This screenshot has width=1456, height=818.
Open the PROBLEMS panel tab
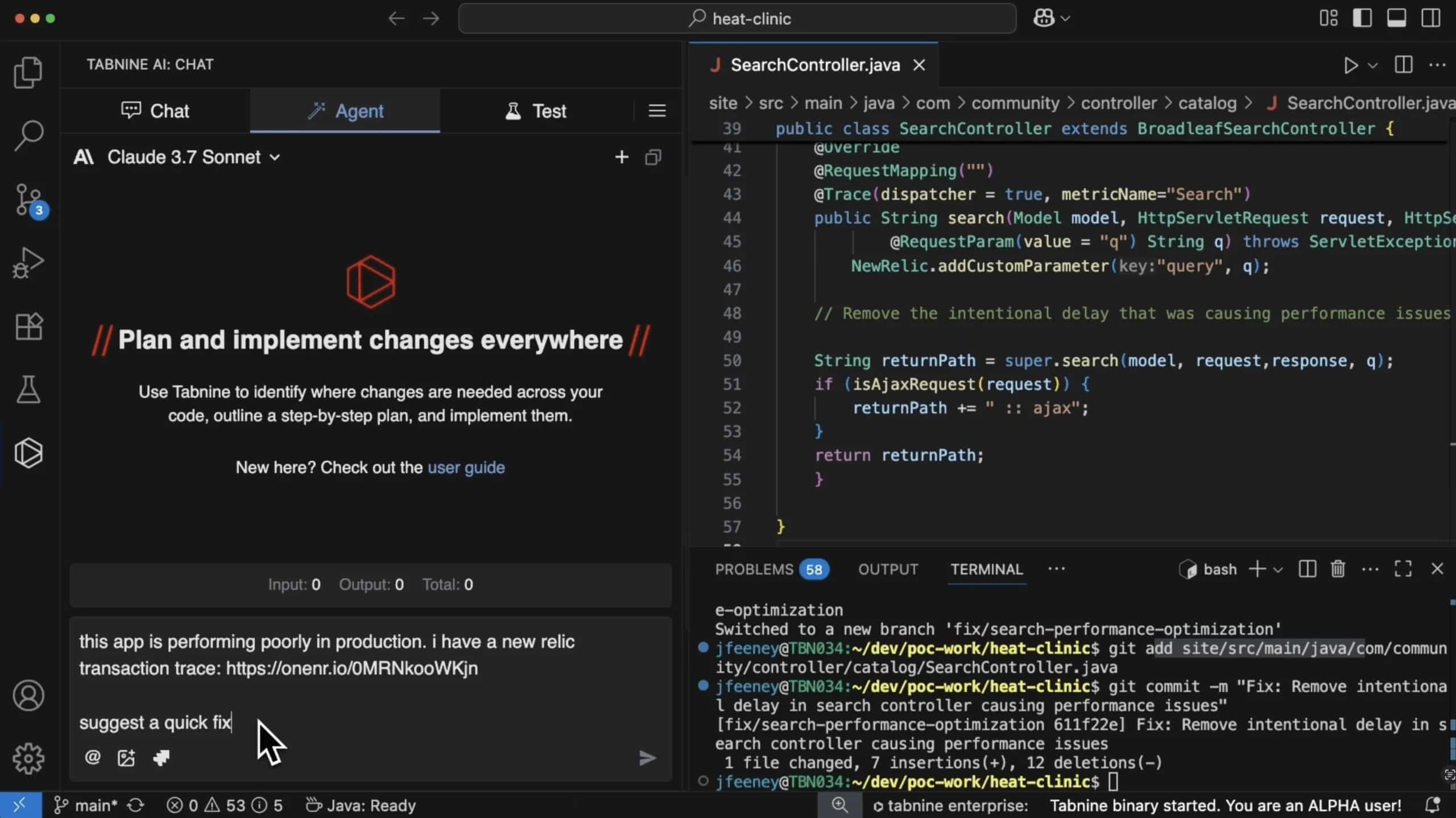click(771, 569)
